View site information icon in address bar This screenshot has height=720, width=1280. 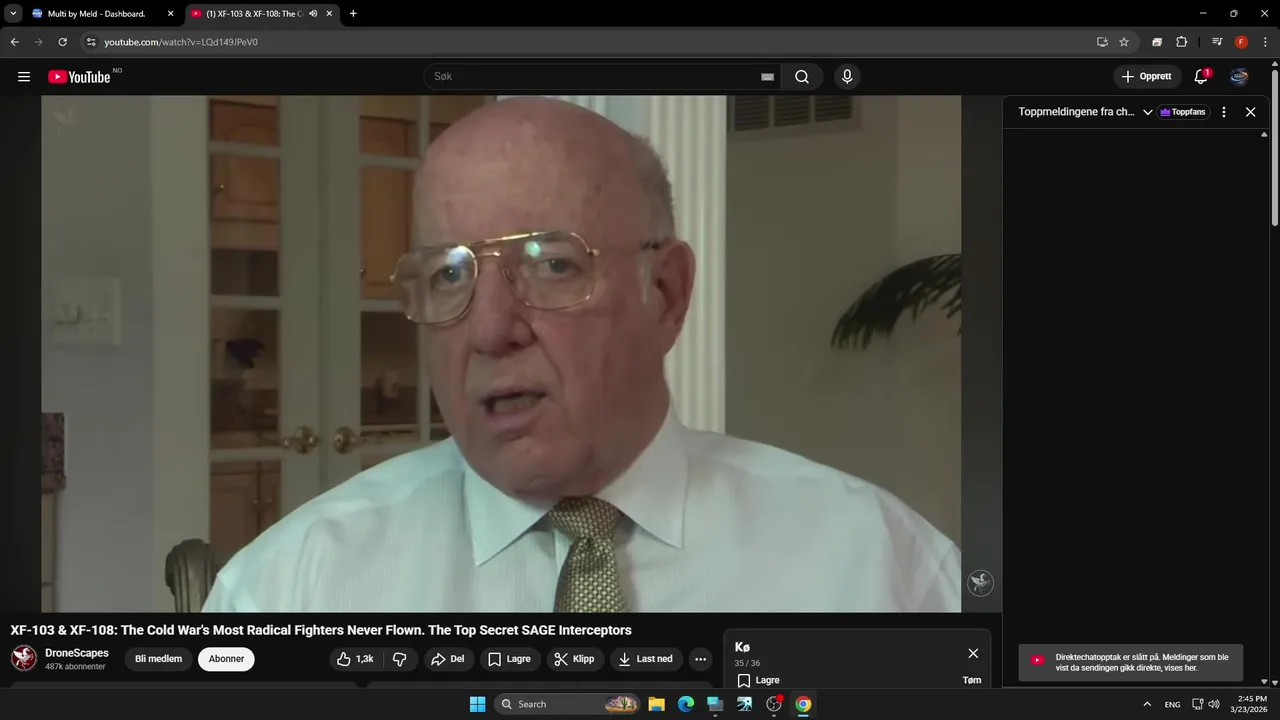[91, 42]
